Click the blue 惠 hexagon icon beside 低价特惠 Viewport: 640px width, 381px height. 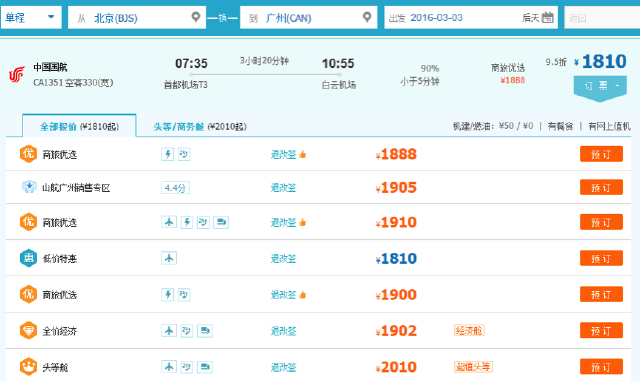[29, 258]
